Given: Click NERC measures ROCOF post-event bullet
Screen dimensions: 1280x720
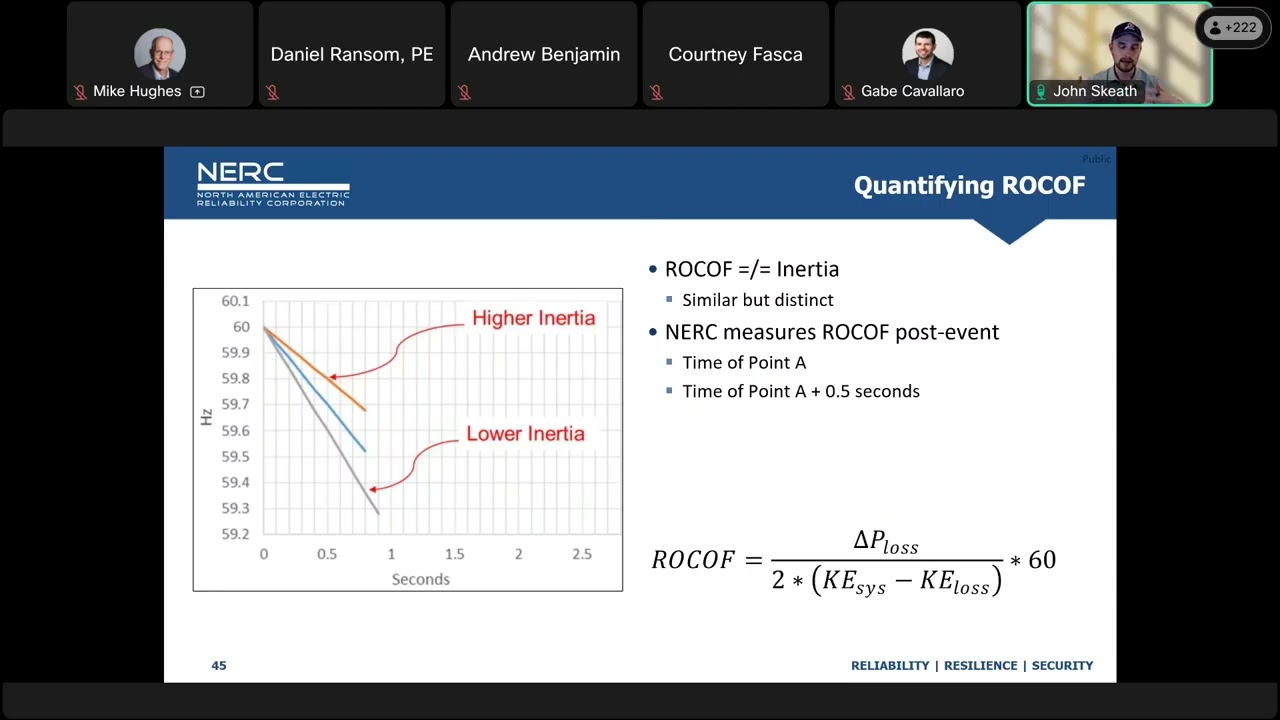Looking at the screenshot, I should click(x=832, y=332).
